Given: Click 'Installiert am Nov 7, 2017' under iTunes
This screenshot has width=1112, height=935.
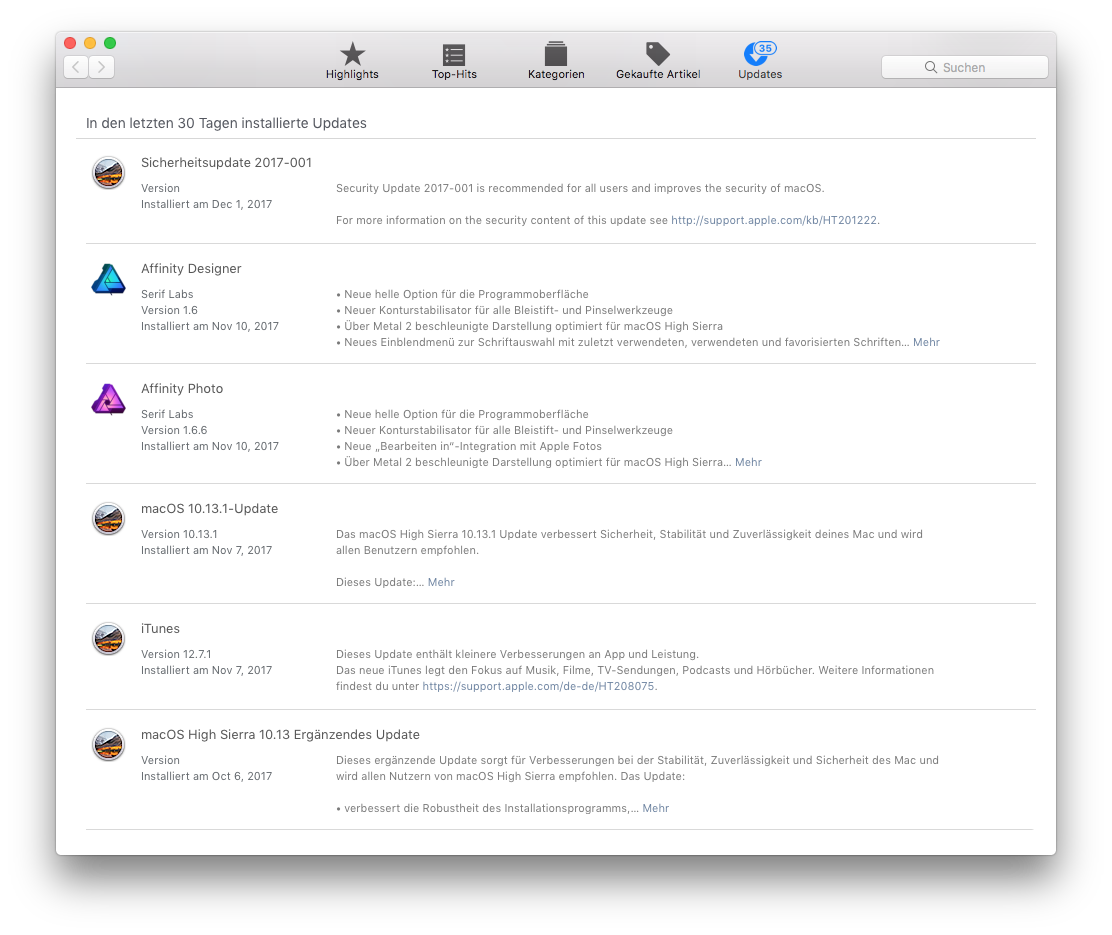Looking at the screenshot, I should coord(206,670).
